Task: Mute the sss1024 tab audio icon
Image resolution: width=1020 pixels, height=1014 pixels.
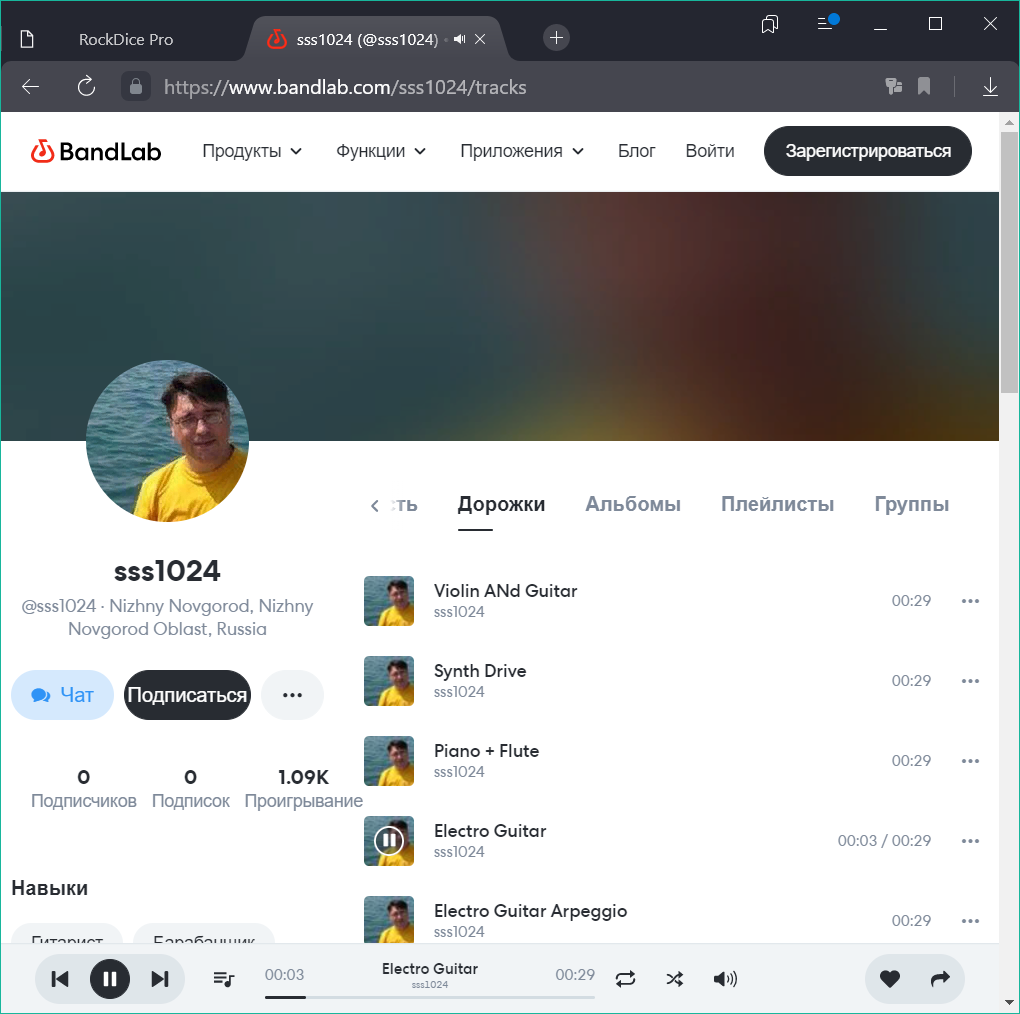Action: 460,40
